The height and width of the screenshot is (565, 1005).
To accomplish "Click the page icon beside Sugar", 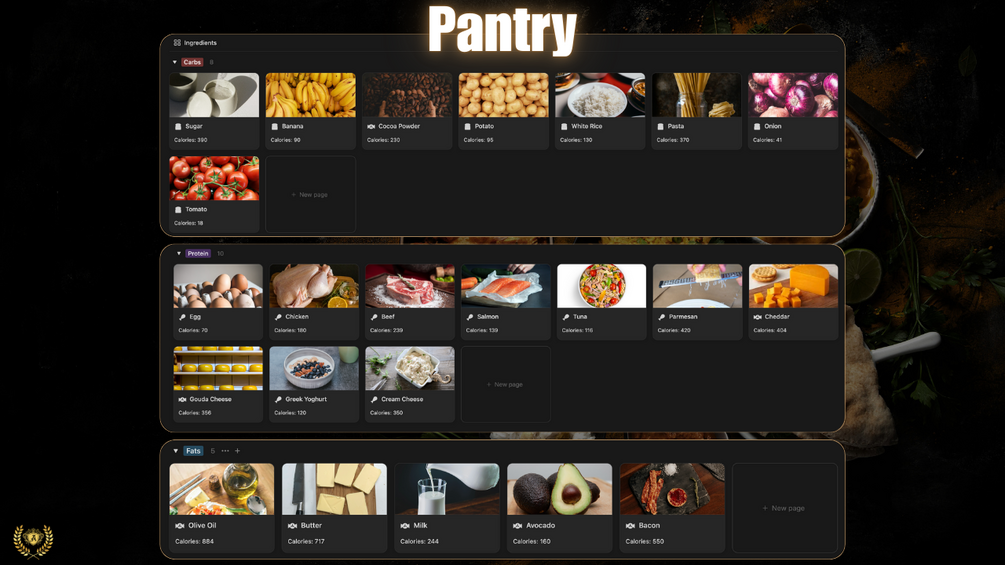I will tap(178, 127).
